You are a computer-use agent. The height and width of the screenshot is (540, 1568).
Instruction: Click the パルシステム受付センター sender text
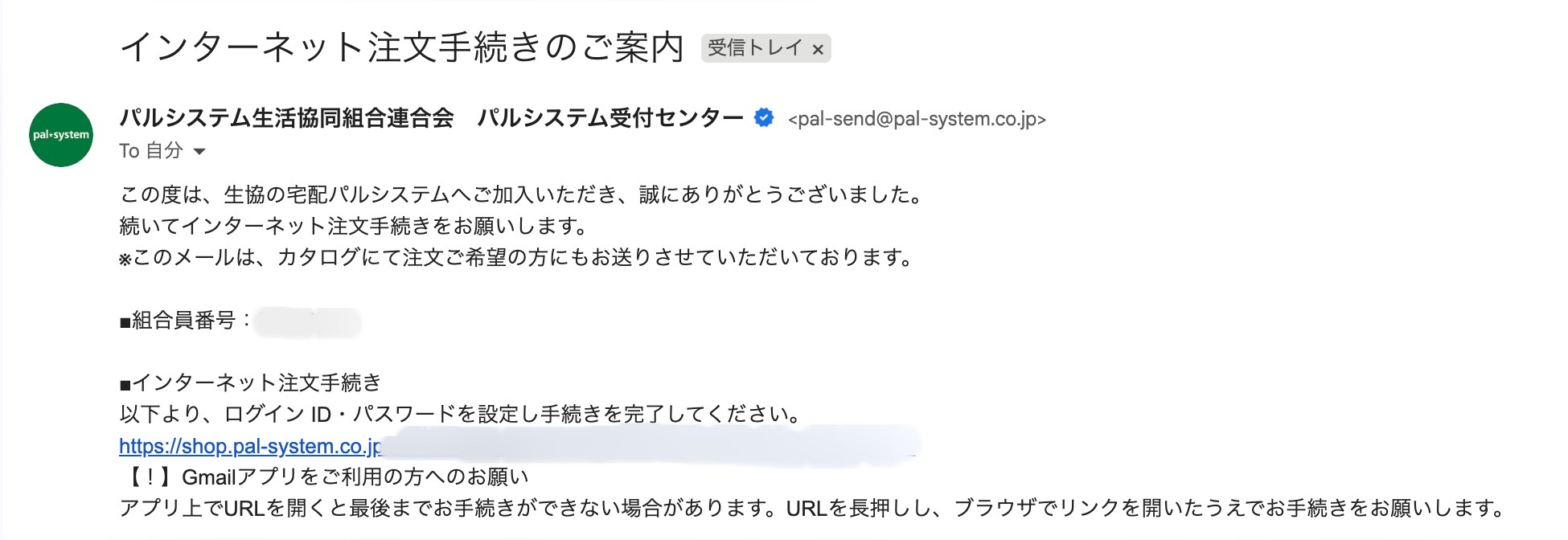pos(610,118)
